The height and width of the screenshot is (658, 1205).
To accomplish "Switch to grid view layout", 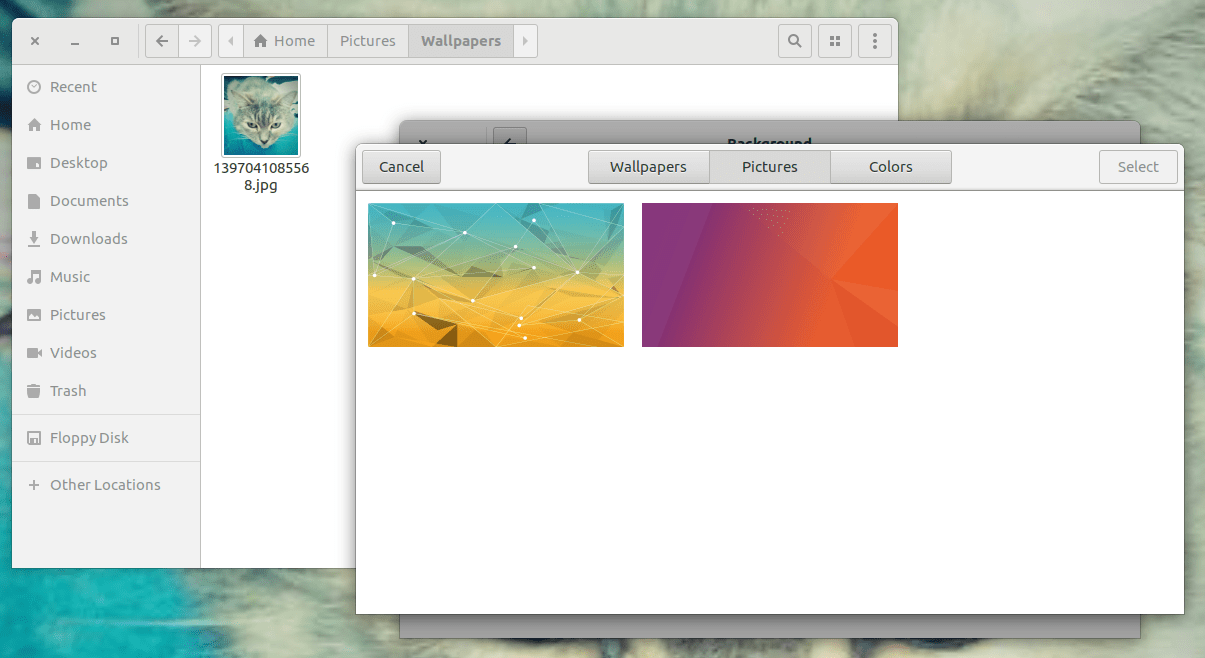I will click(x=835, y=41).
